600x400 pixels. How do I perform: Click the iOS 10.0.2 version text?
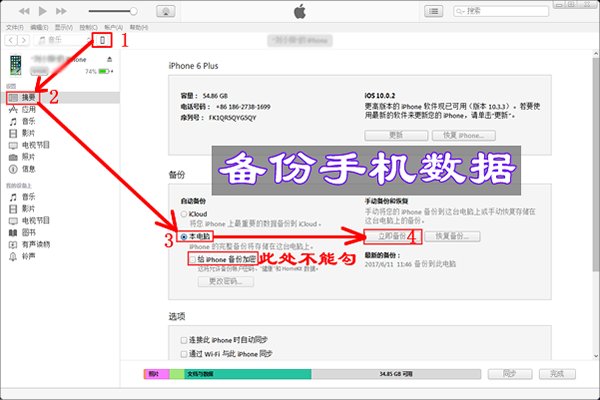pyautogui.click(x=380, y=96)
